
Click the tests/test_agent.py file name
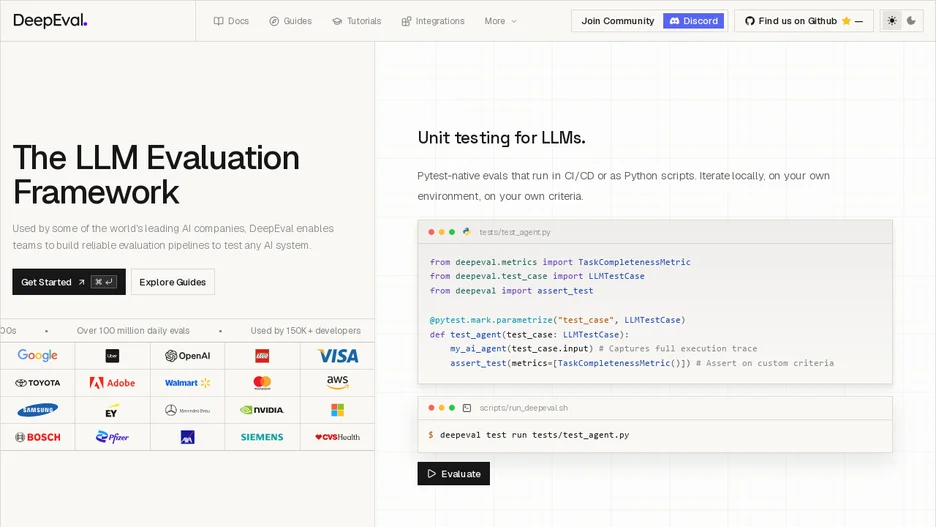[x=515, y=232]
